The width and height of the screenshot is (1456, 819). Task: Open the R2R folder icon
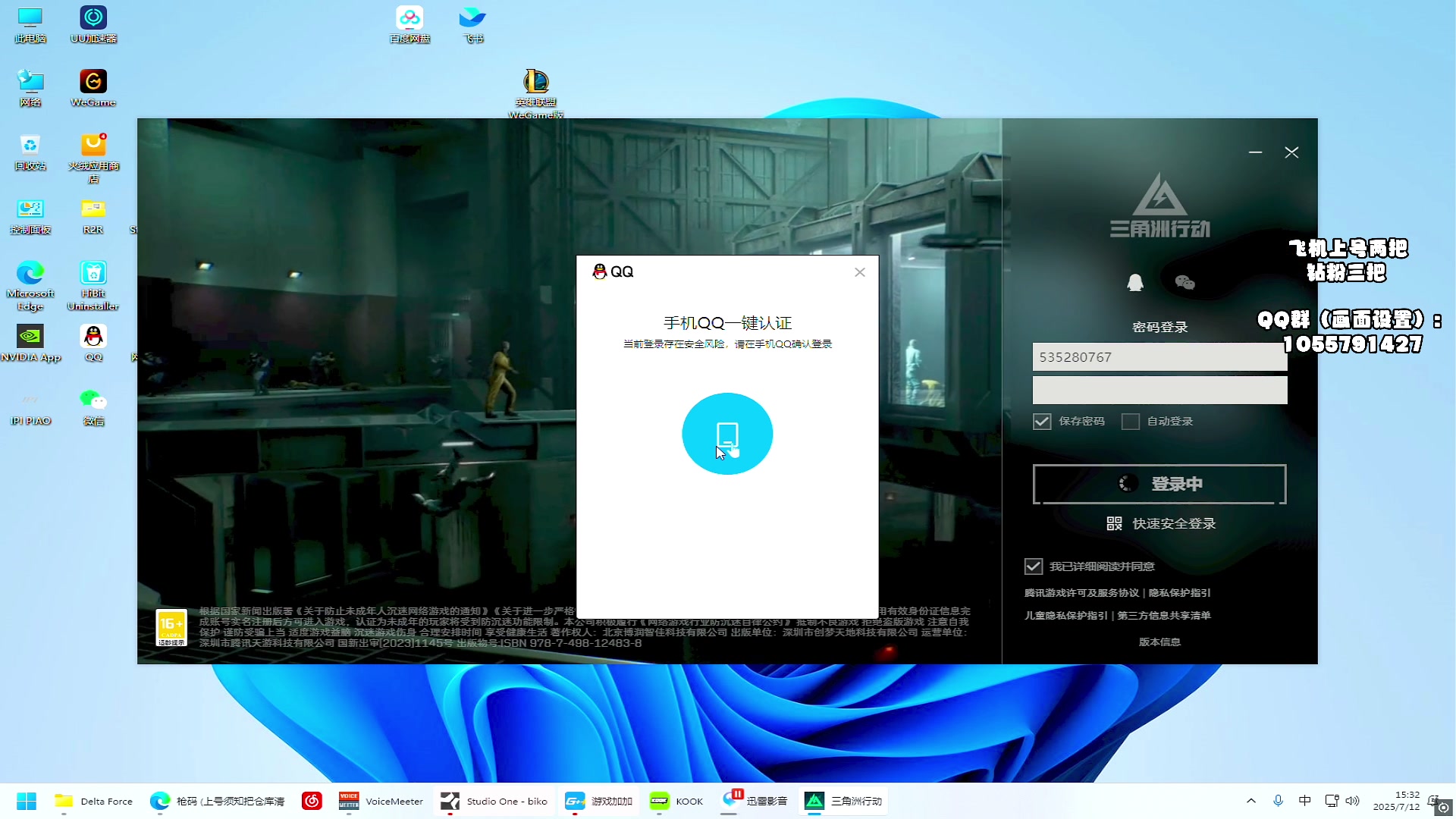coord(93,215)
